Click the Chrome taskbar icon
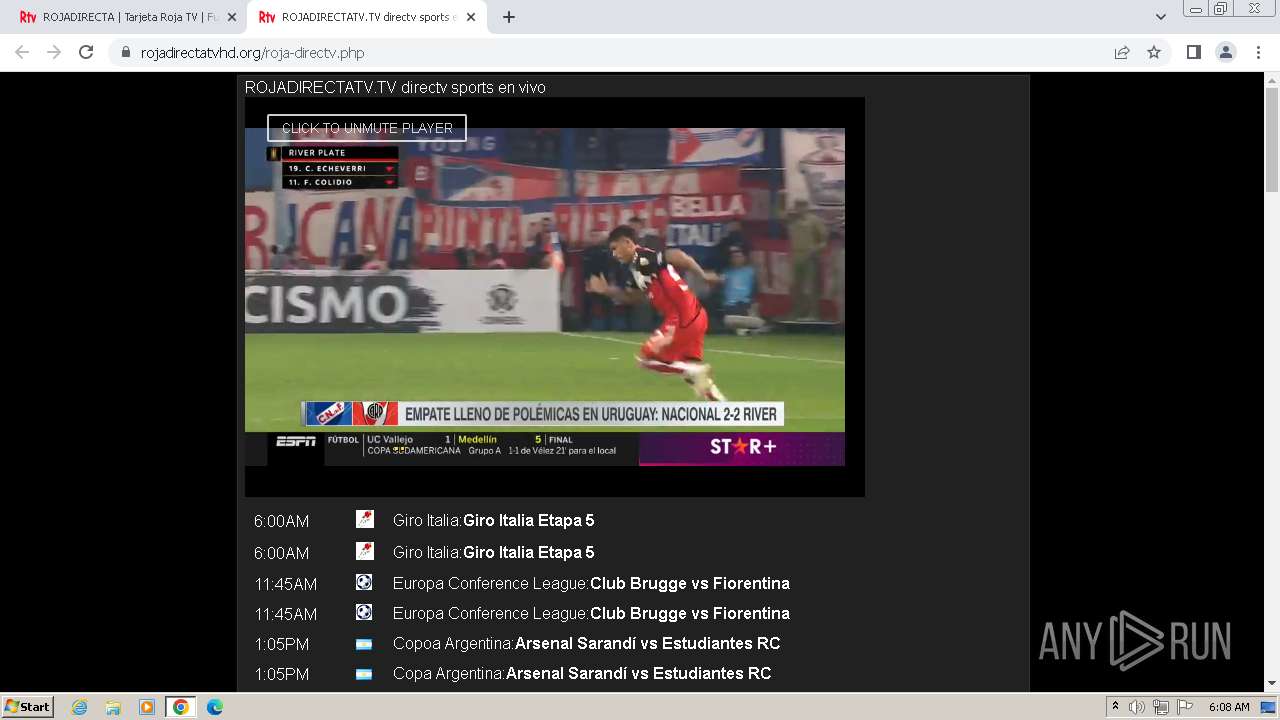Image resolution: width=1280 pixels, height=720 pixels. click(181, 707)
